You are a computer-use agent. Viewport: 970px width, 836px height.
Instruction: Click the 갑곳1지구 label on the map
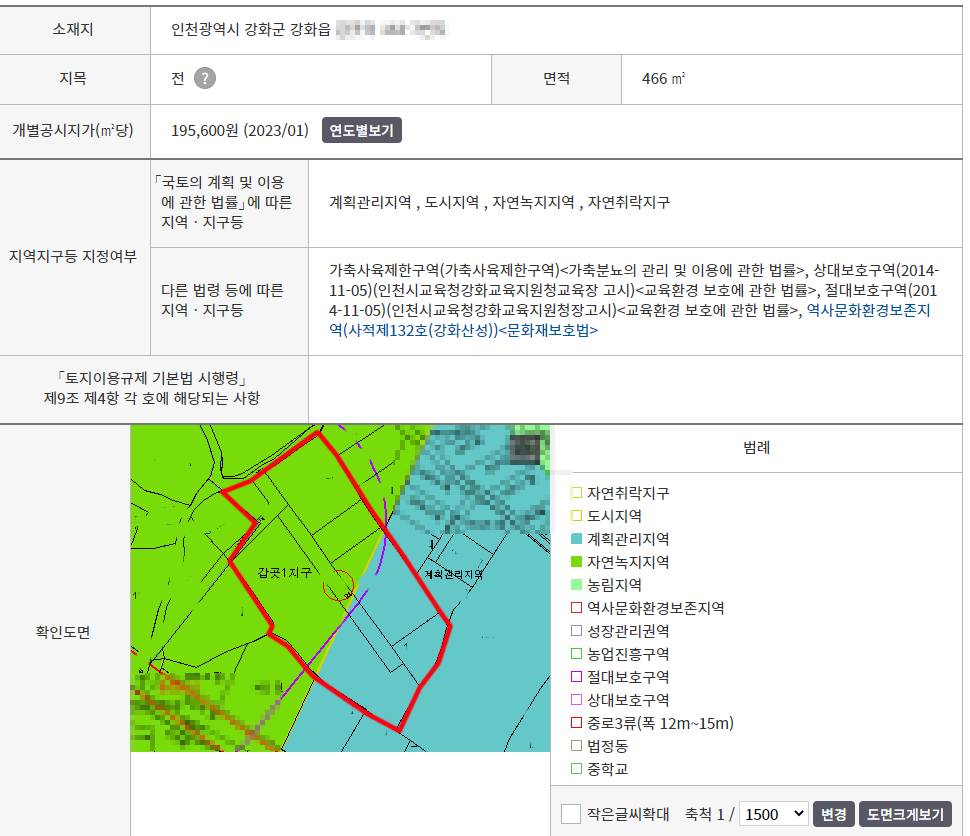(x=285, y=572)
